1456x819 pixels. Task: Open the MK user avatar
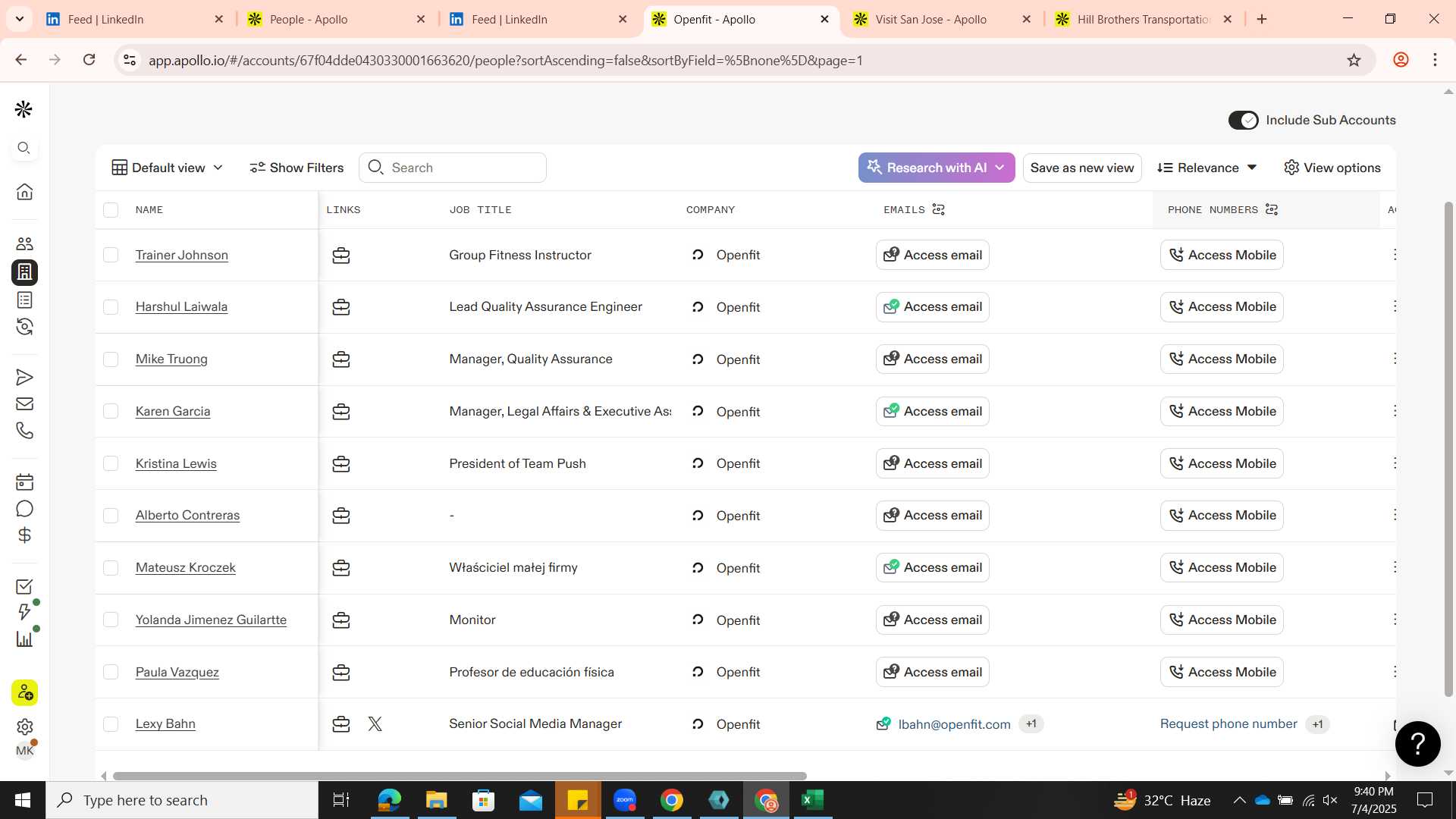(x=24, y=751)
